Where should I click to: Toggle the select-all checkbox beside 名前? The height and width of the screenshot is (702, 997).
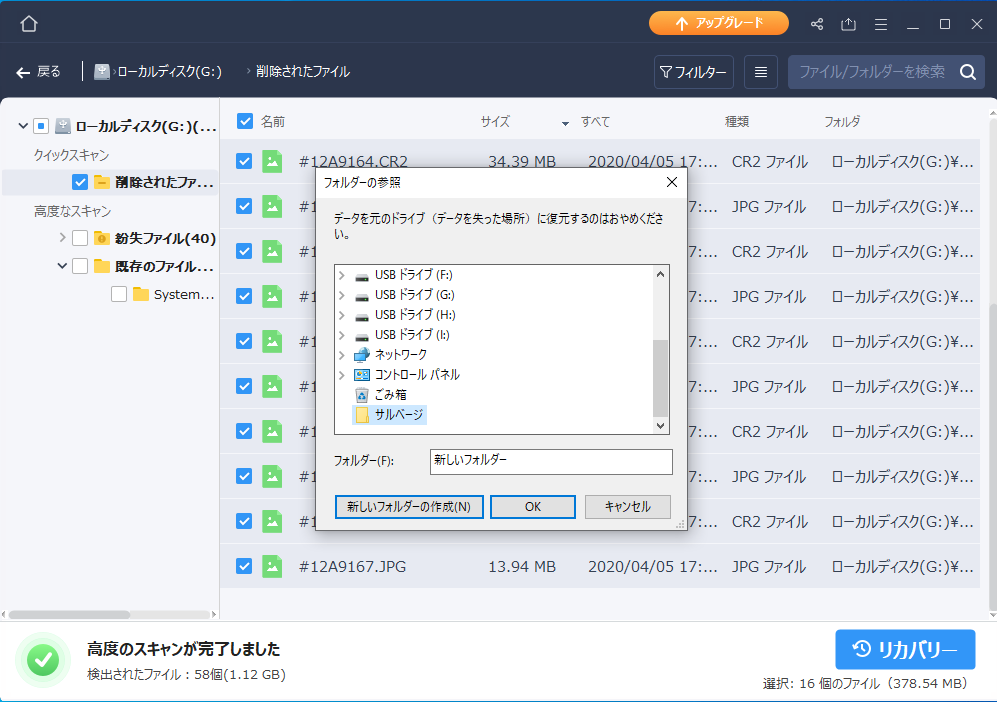pos(245,122)
